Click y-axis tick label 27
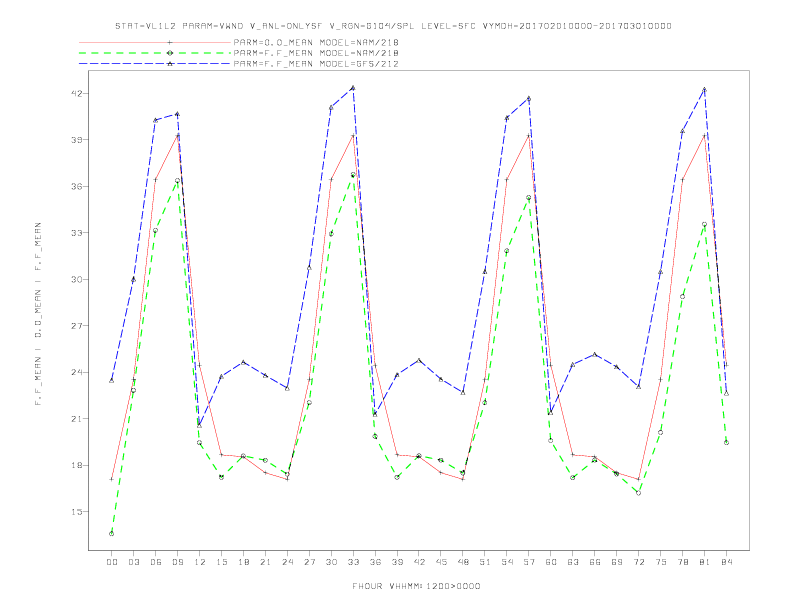This screenshot has width=792, height=612. (x=76, y=326)
